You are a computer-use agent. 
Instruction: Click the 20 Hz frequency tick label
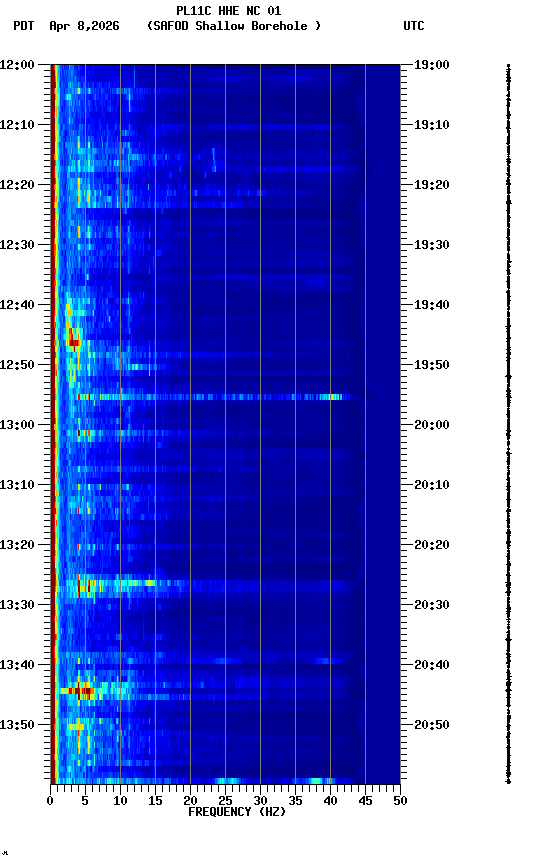click(x=190, y=802)
